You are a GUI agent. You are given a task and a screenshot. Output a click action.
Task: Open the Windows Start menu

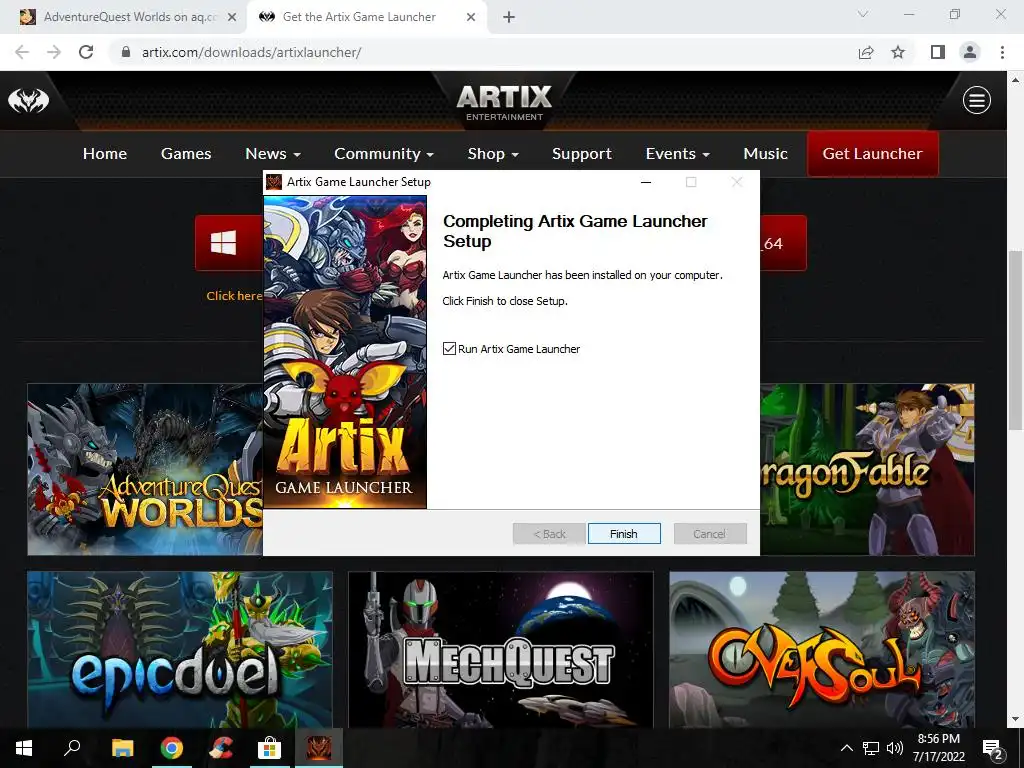pos(24,748)
